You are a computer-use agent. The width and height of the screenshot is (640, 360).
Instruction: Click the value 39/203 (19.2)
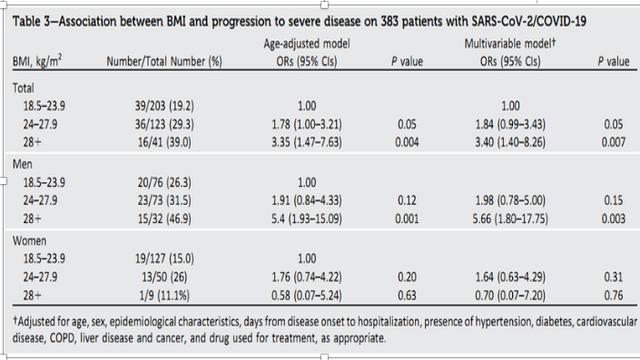pos(164,106)
